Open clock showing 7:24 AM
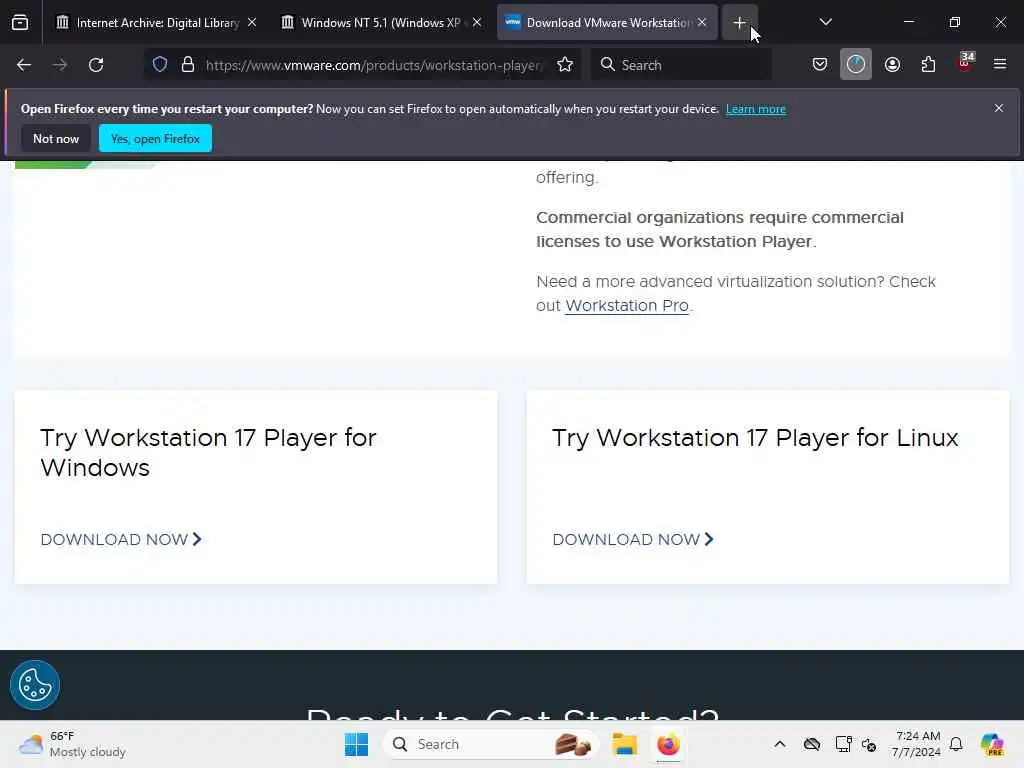Screen dimensions: 1024x768 916,744
